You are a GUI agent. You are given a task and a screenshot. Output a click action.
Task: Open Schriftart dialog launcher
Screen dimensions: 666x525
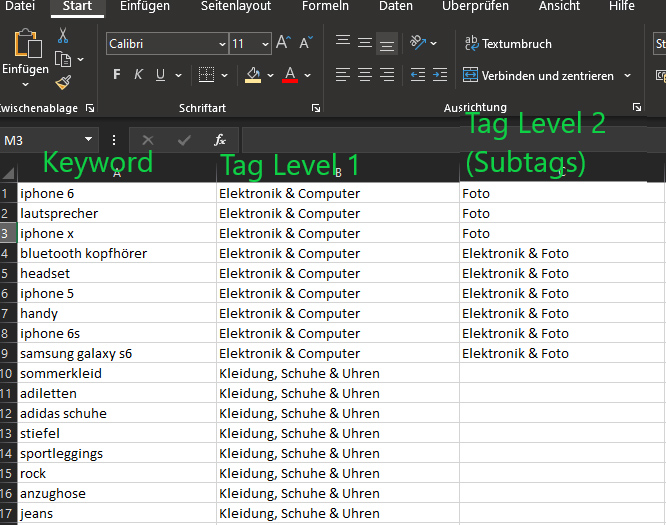(x=316, y=108)
